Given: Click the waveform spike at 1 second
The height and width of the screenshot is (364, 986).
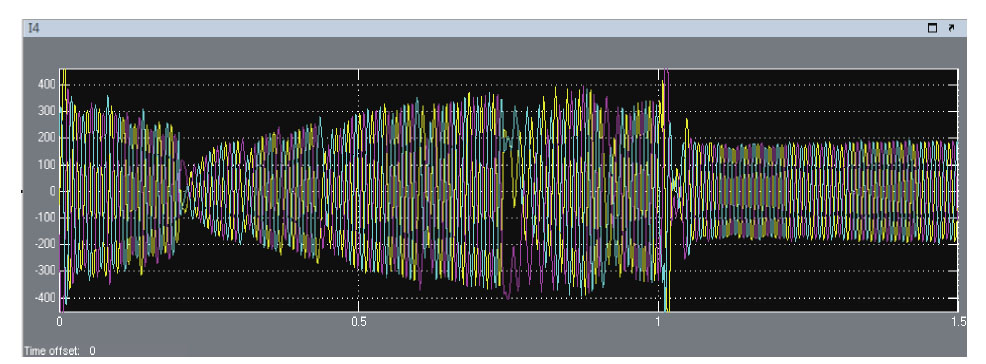Looking at the screenshot, I should pyautogui.click(x=666, y=189).
